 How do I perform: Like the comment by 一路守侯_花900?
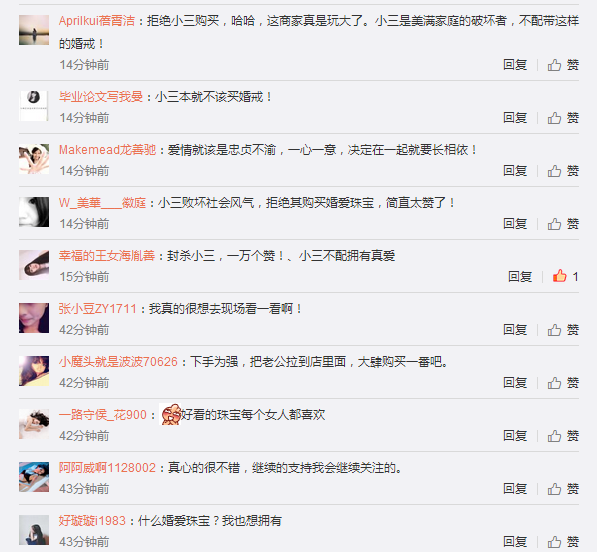pos(563,436)
